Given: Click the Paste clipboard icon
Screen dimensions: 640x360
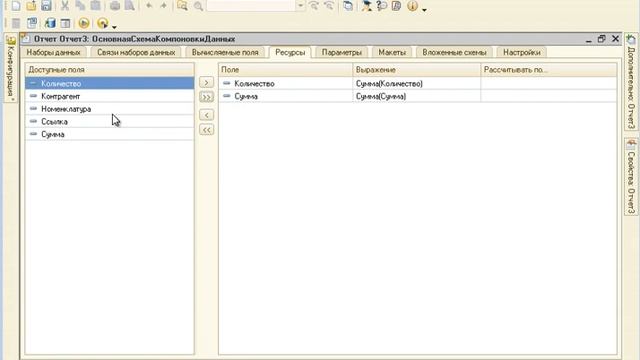Looking at the screenshot, I should click(95, 6).
